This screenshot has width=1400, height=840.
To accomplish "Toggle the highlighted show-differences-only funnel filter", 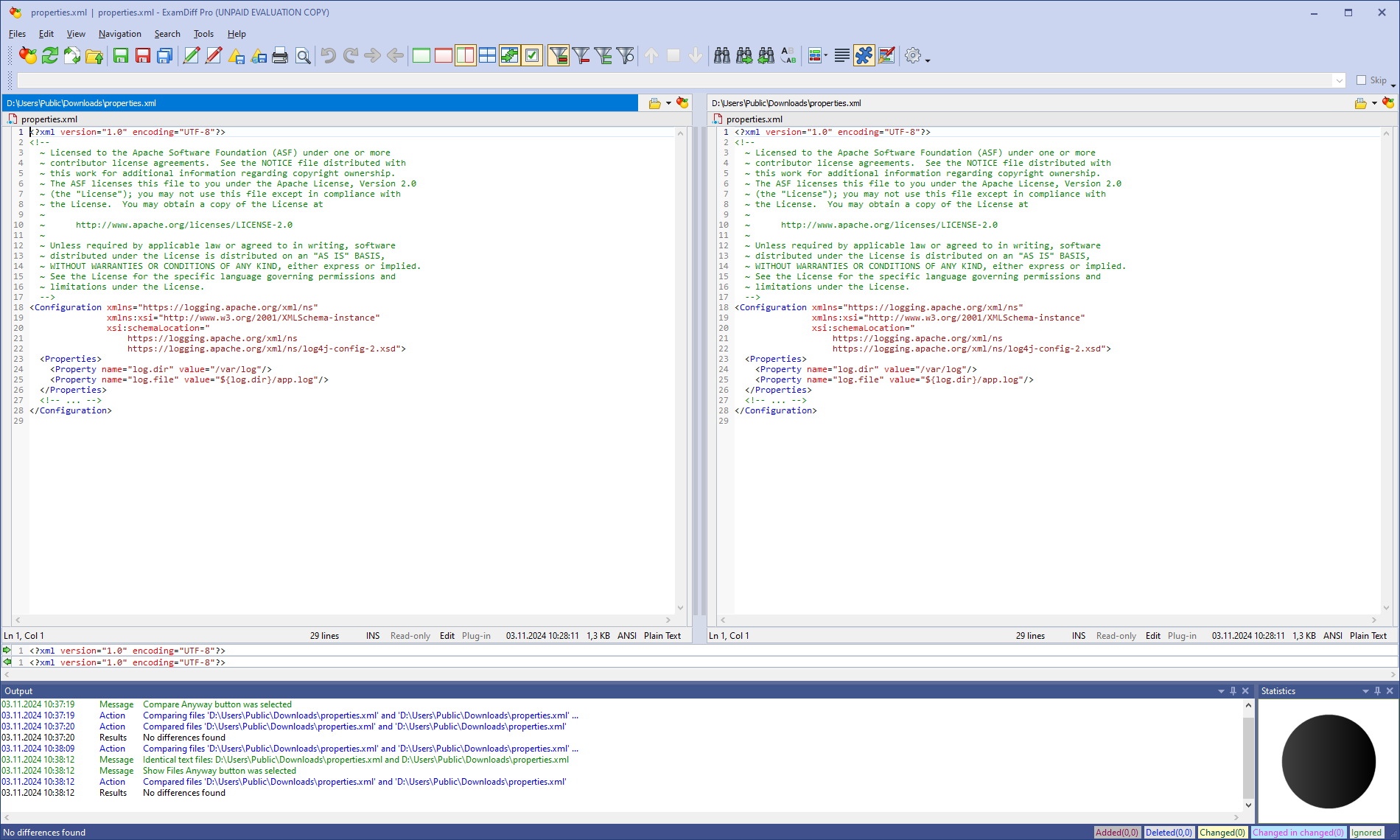I will (559, 55).
